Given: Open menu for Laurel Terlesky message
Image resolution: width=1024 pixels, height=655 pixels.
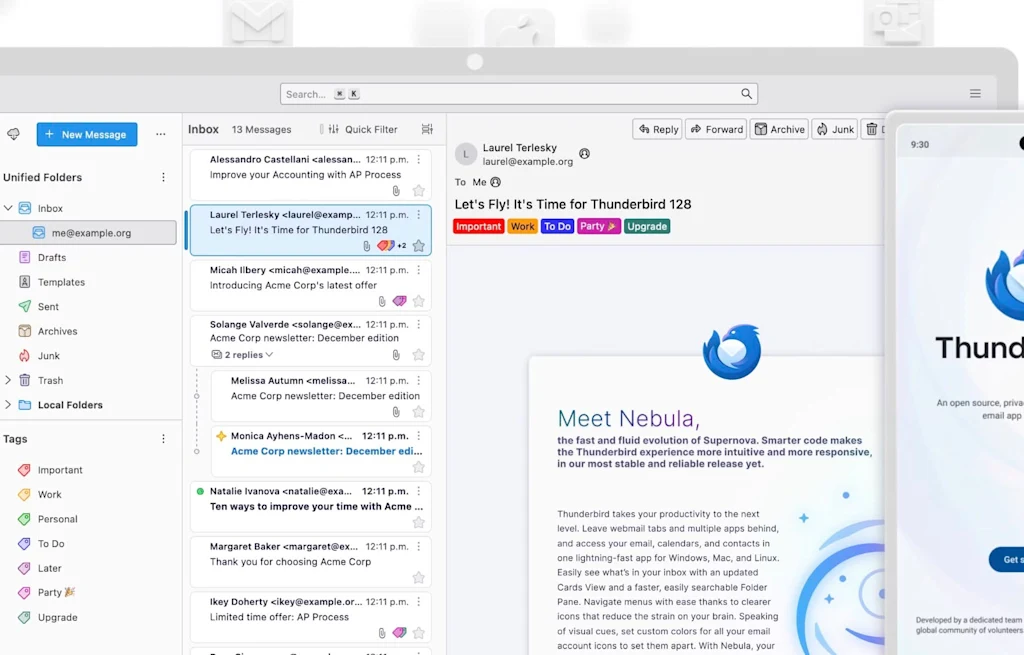Looking at the screenshot, I should 419,214.
